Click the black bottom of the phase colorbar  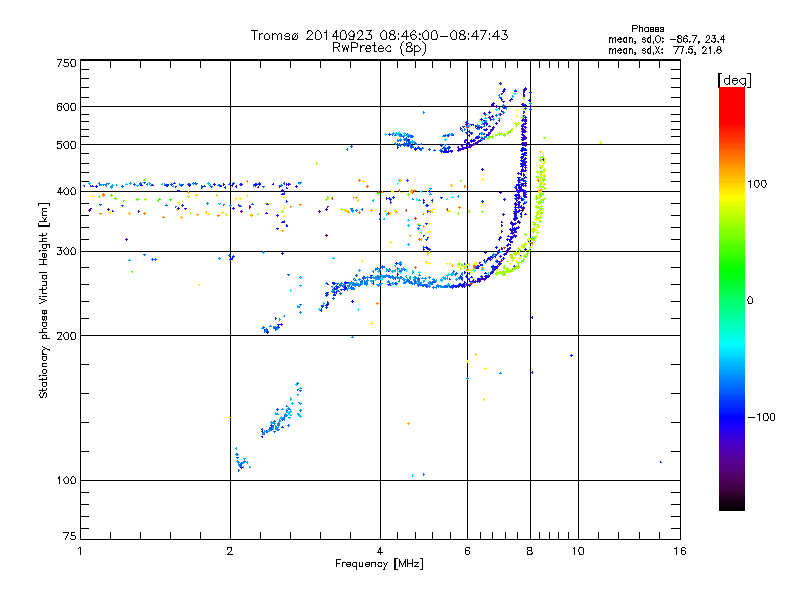tap(732, 503)
